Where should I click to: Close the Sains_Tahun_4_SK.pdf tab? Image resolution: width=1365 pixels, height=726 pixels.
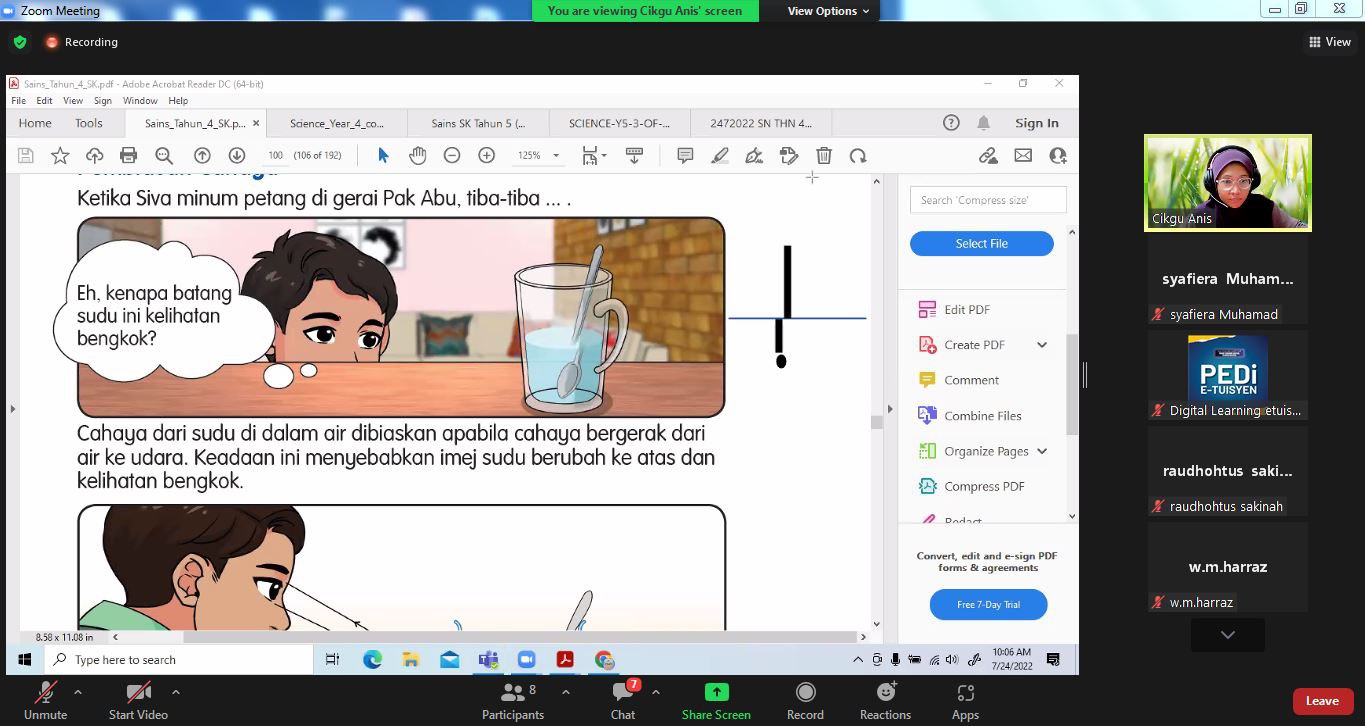click(256, 124)
